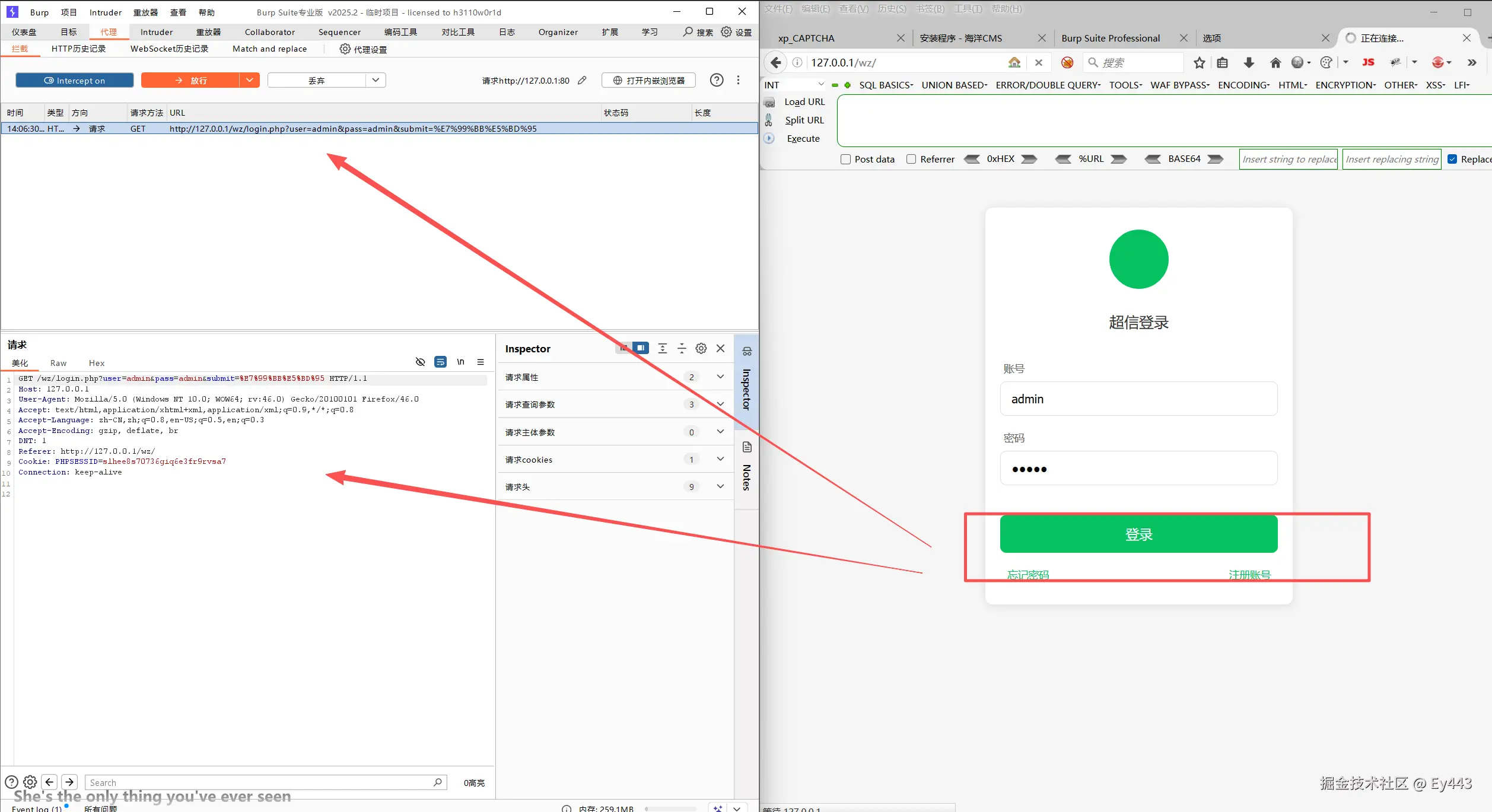Open the Inspector settings gear
Viewport: 1492px width, 812px height.
(x=701, y=349)
